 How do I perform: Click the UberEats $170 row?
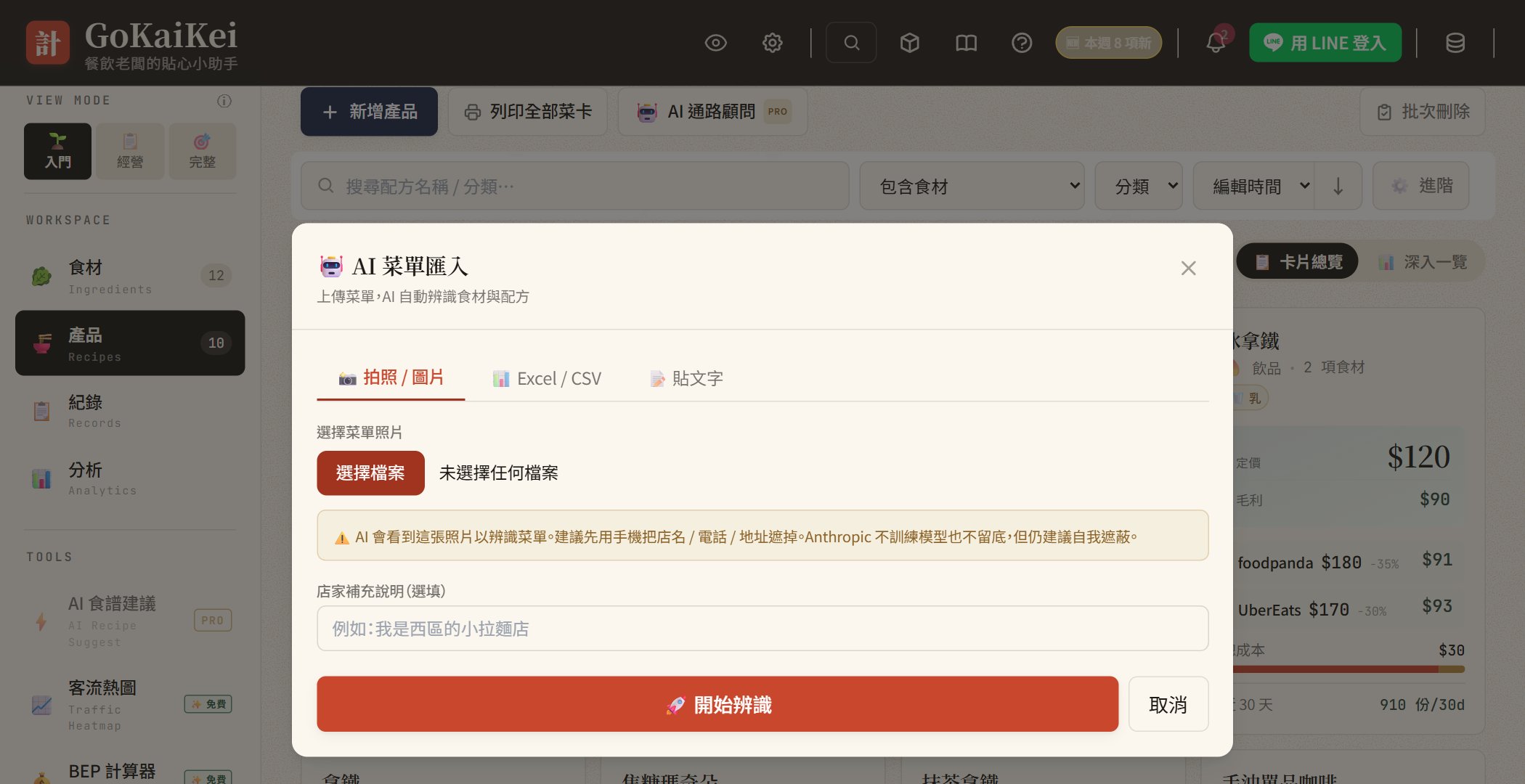pyautogui.click(x=1348, y=608)
